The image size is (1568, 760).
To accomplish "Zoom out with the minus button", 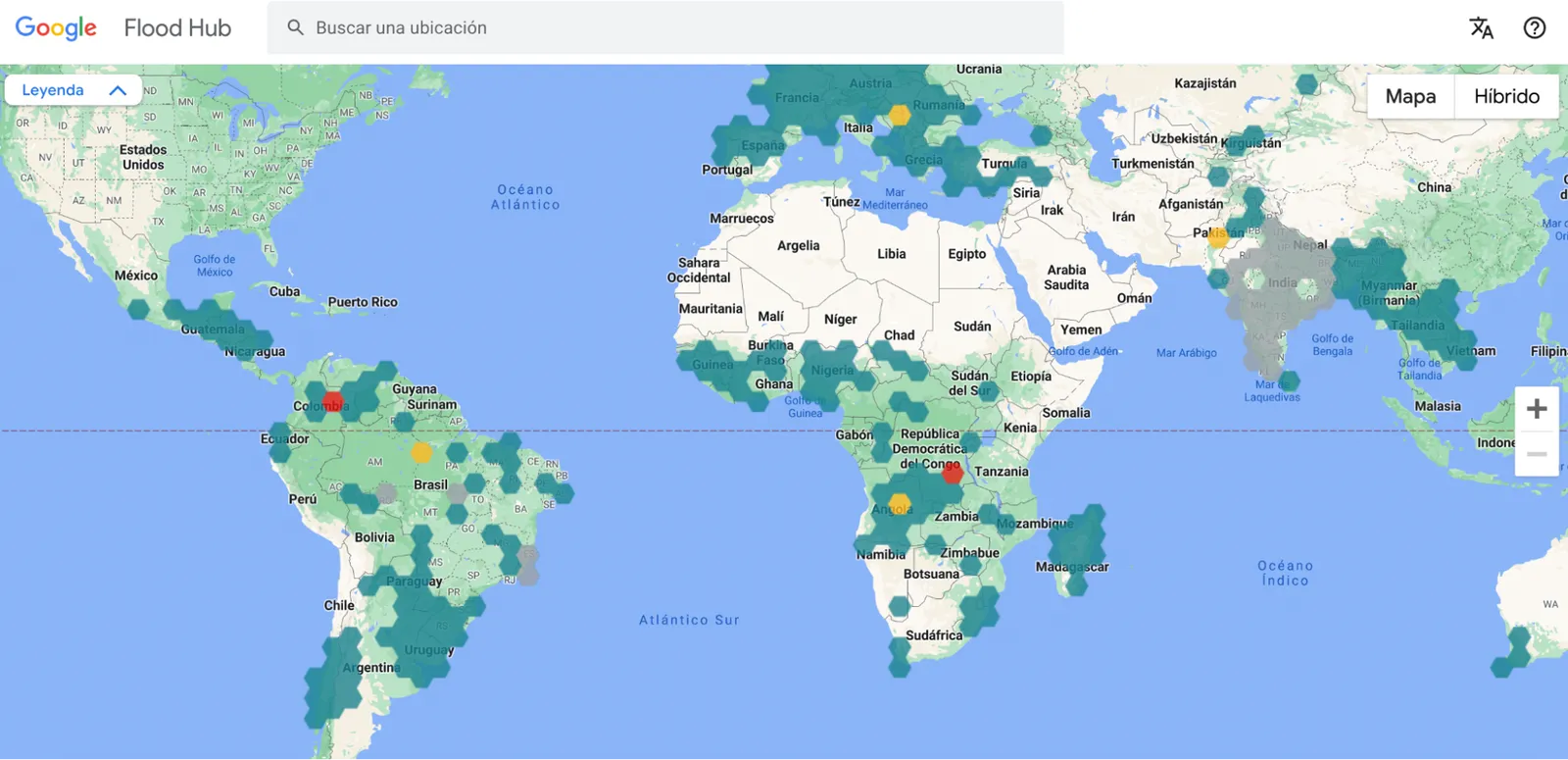I will click(1537, 454).
